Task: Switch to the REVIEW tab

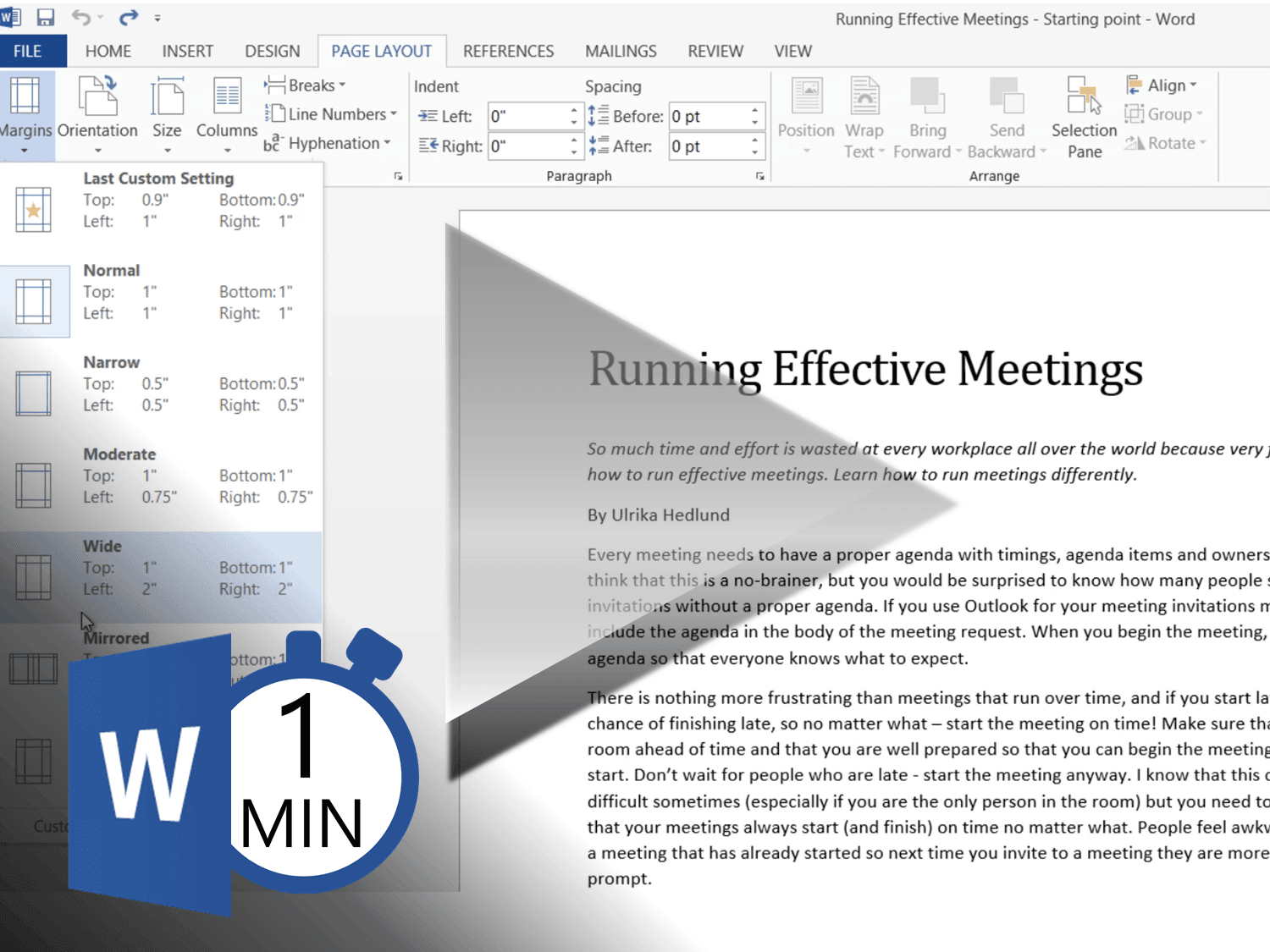Action: tap(715, 51)
